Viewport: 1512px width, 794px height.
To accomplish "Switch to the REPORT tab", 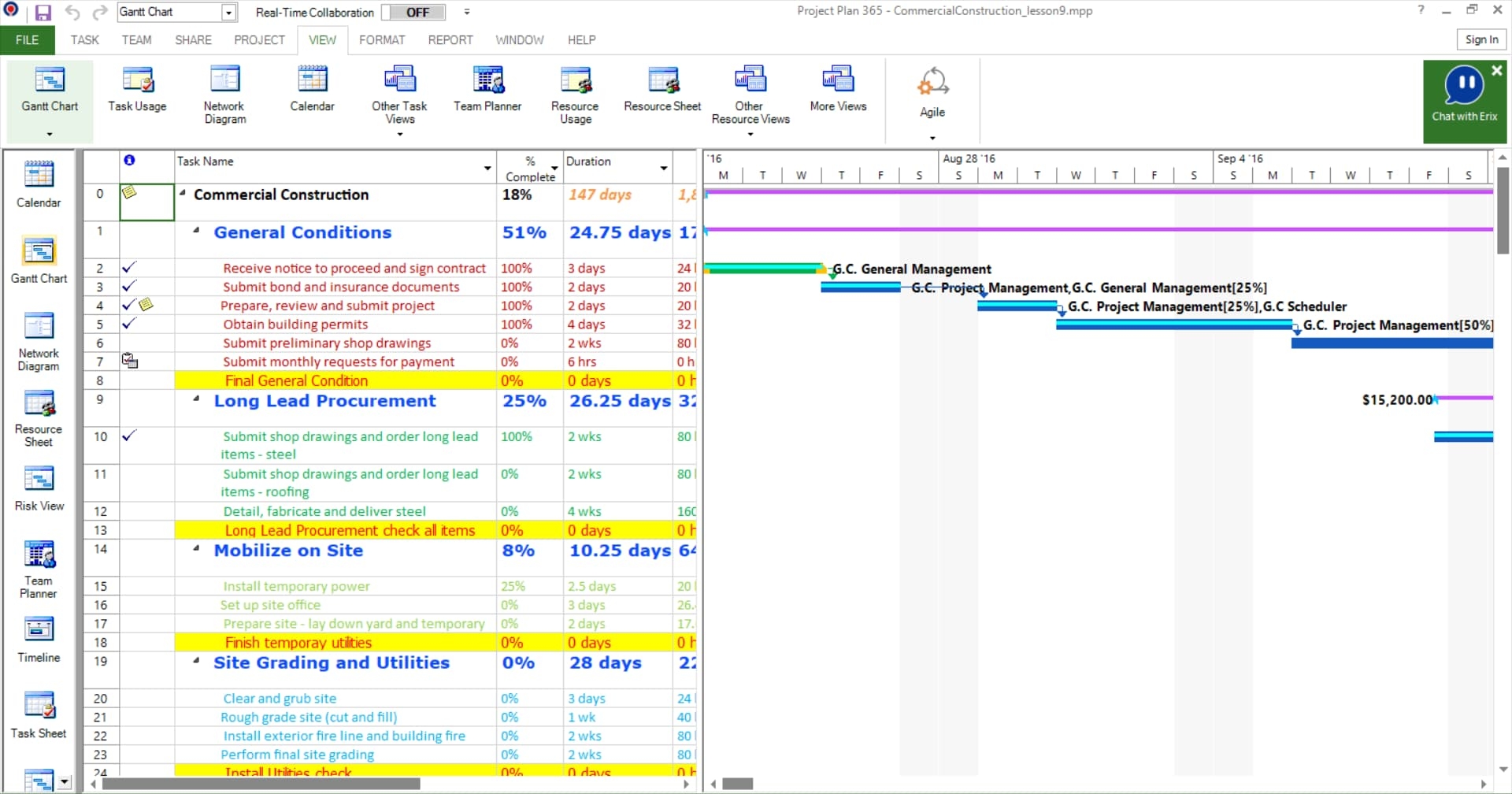I will pos(450,40).
